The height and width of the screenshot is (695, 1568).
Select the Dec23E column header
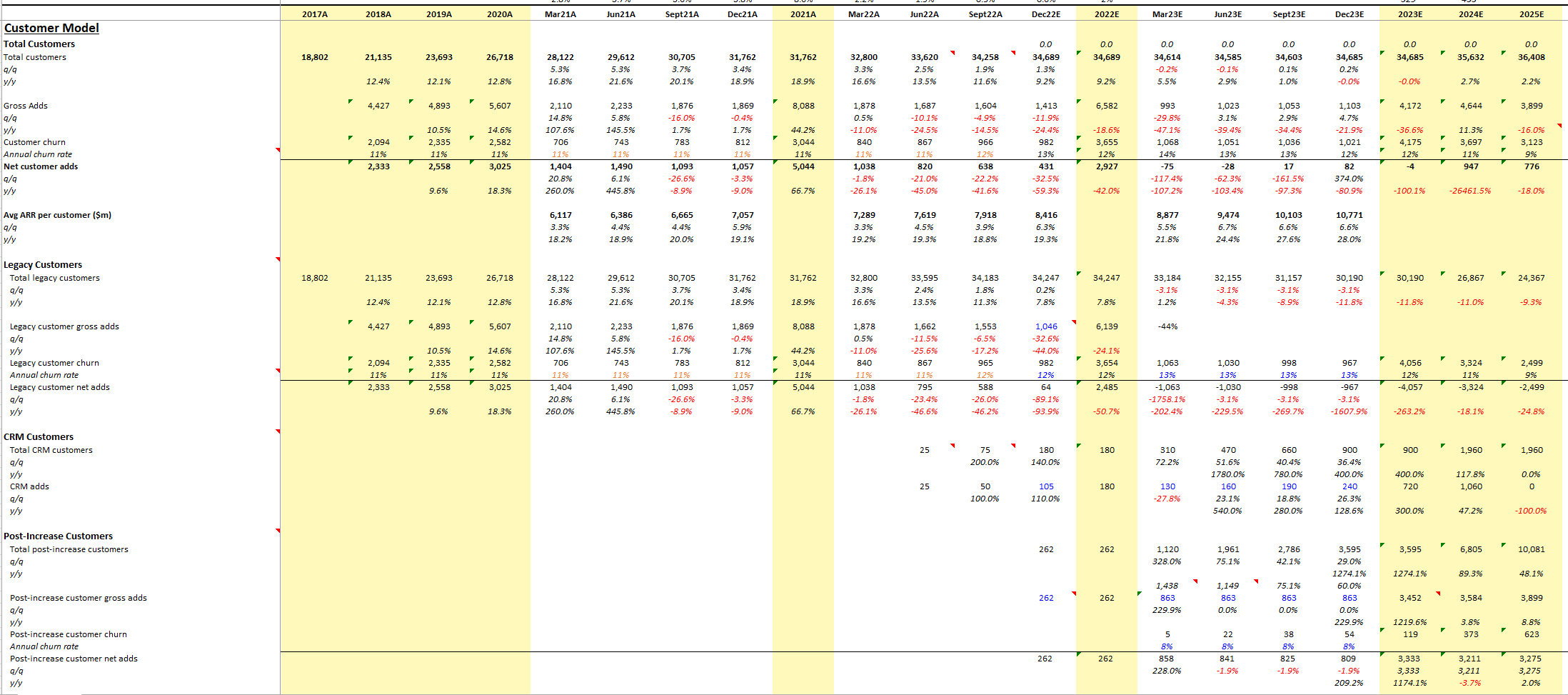tap(1350, 14)
